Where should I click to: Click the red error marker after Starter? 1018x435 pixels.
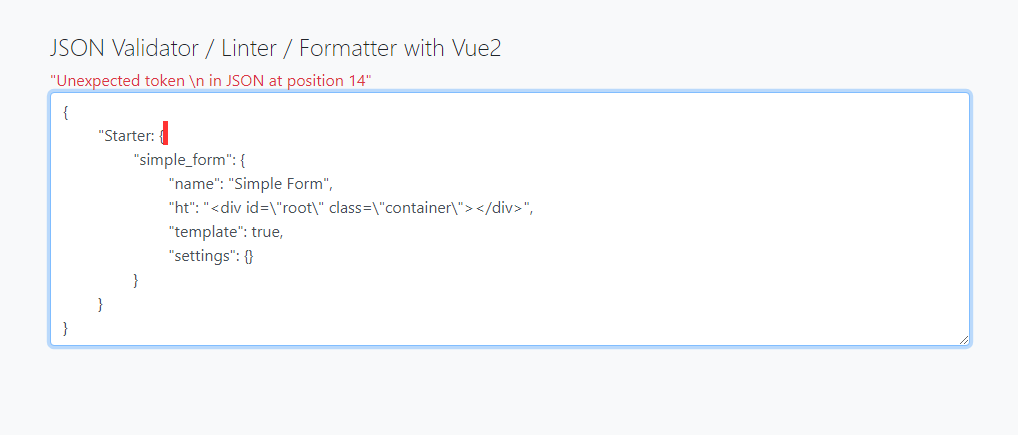165,135
